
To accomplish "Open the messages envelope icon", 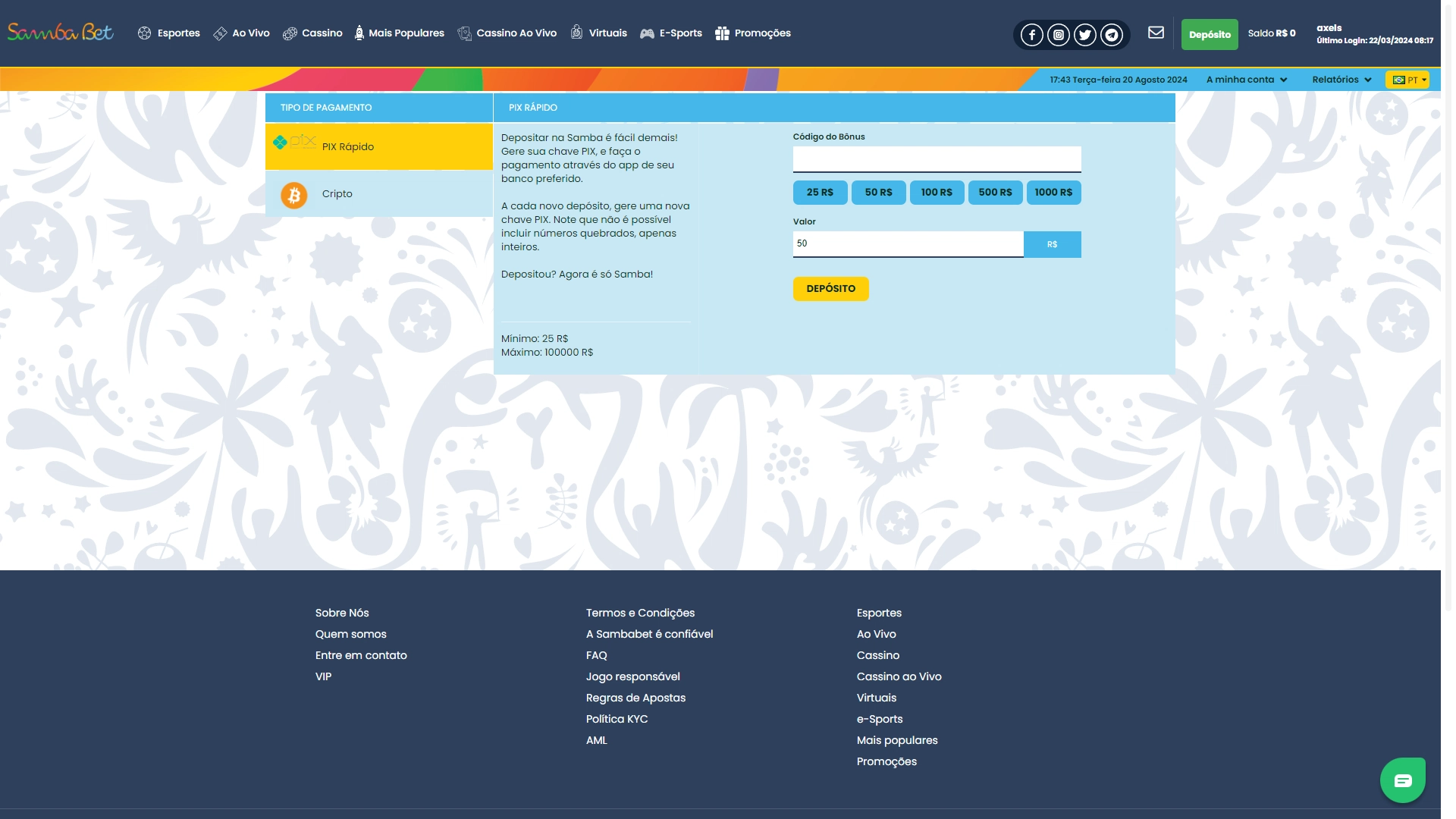I will coord(1156,33).
